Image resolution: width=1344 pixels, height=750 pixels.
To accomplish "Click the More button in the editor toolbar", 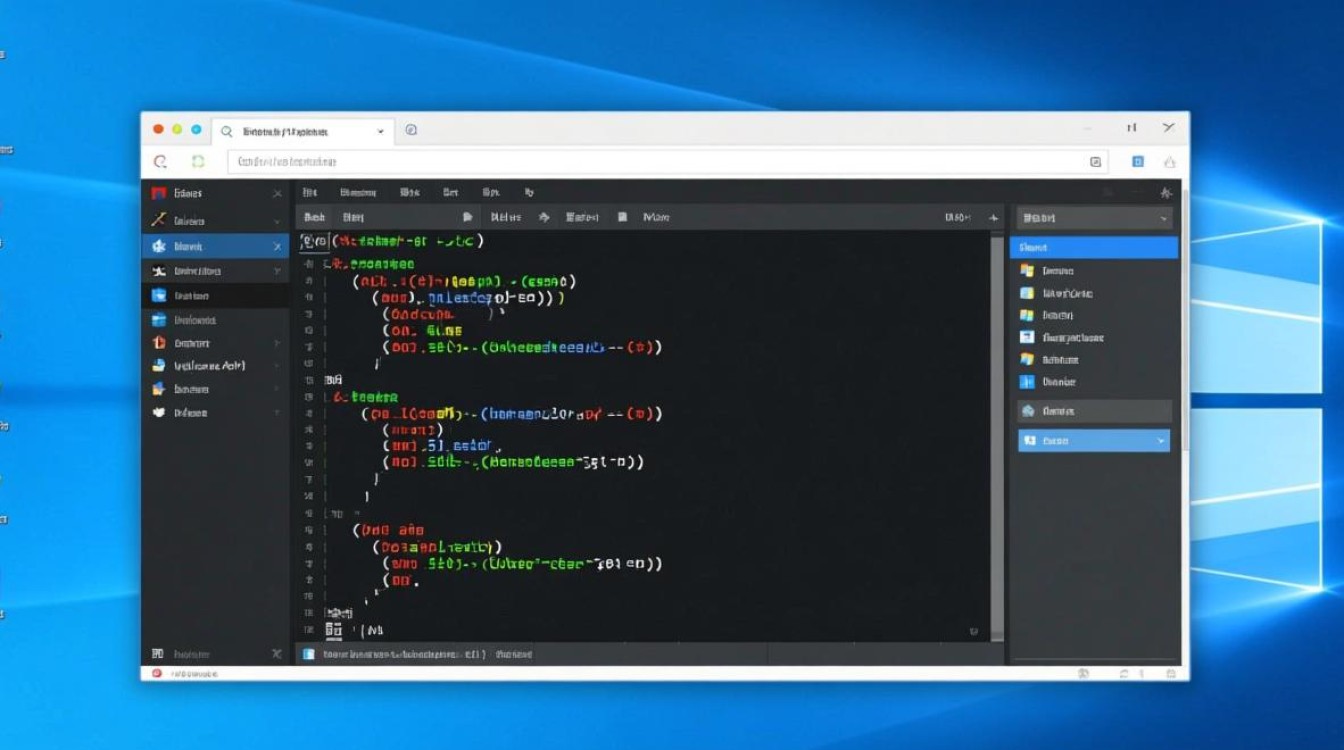I will click(658, 217).
